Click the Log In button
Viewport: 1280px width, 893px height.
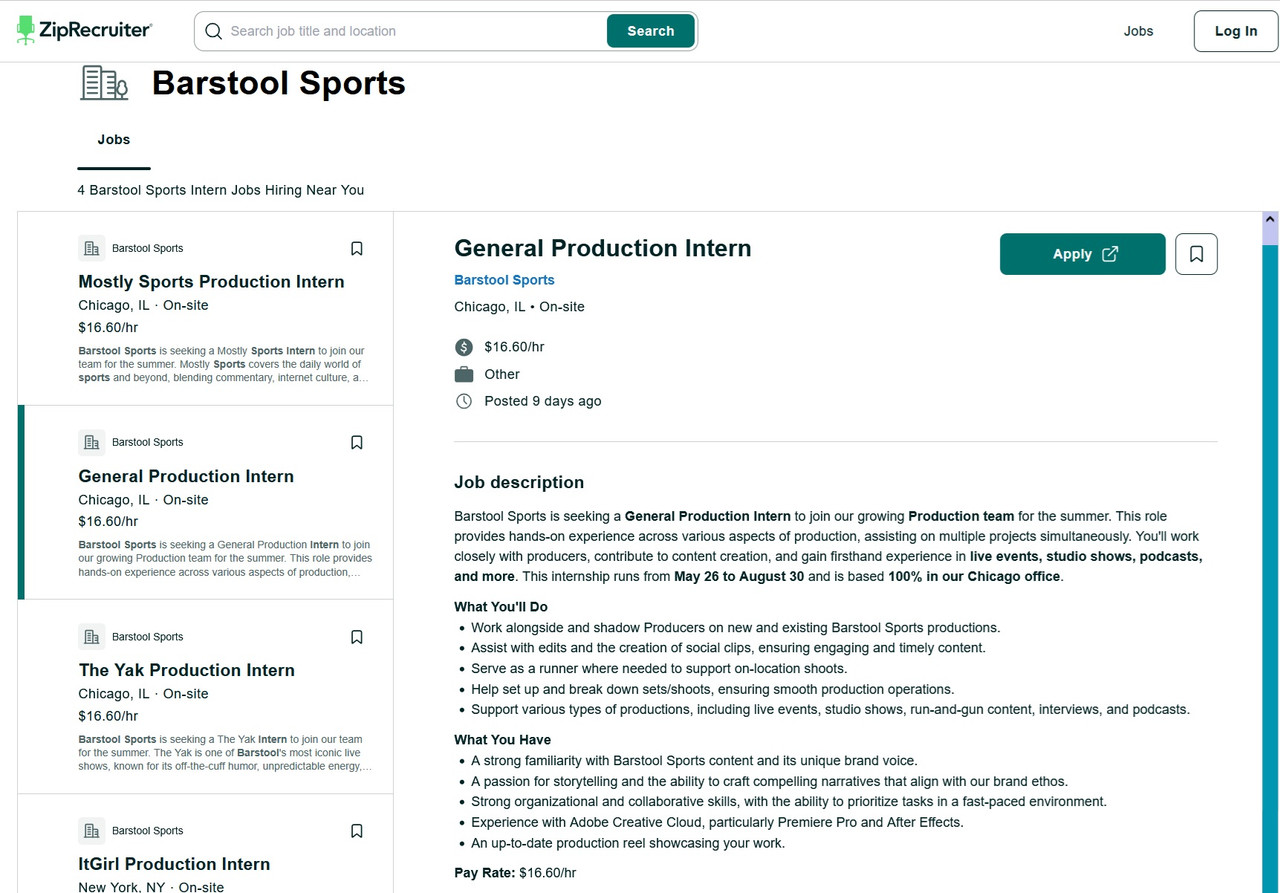(1236, 31)
